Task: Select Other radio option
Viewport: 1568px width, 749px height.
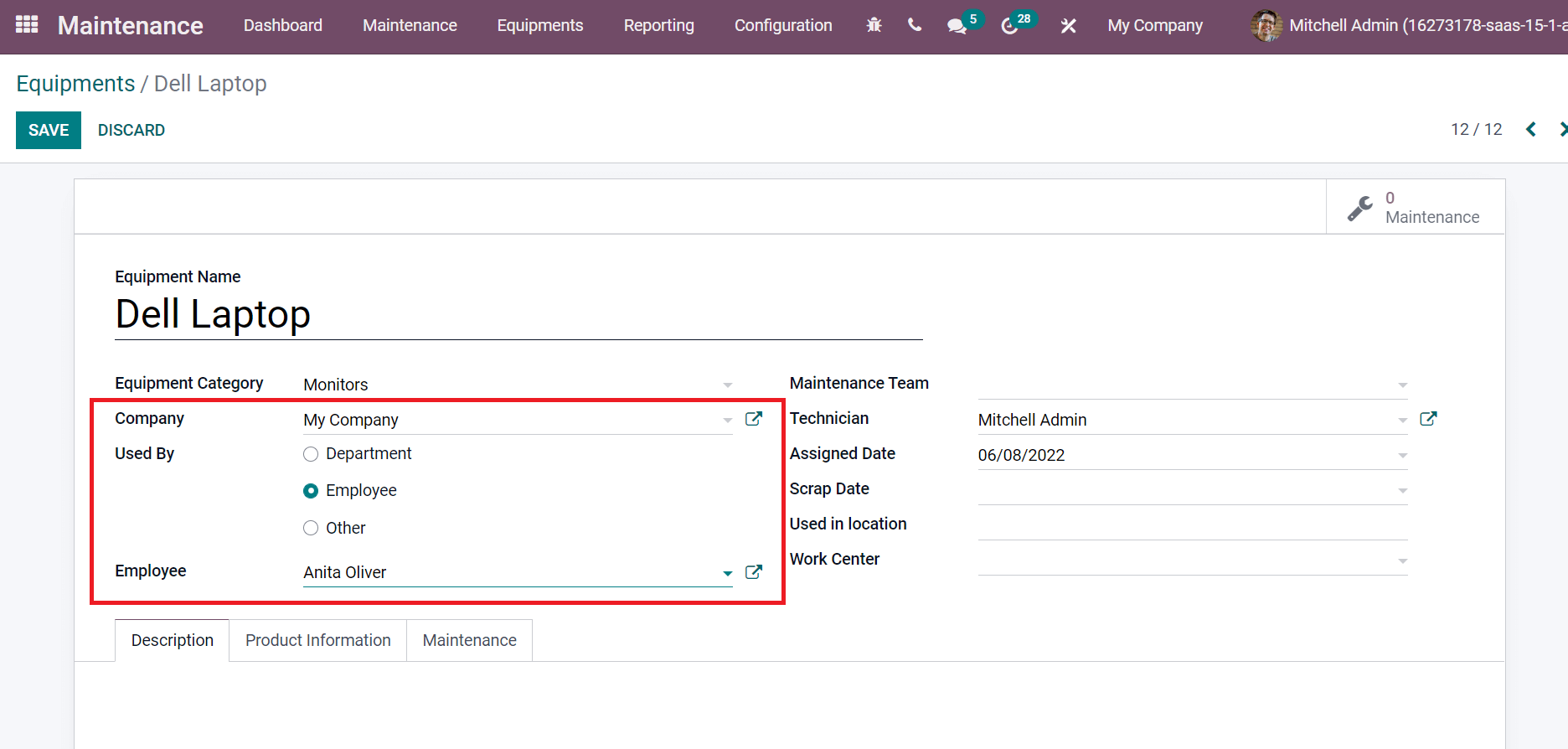Action: [311, 528]
